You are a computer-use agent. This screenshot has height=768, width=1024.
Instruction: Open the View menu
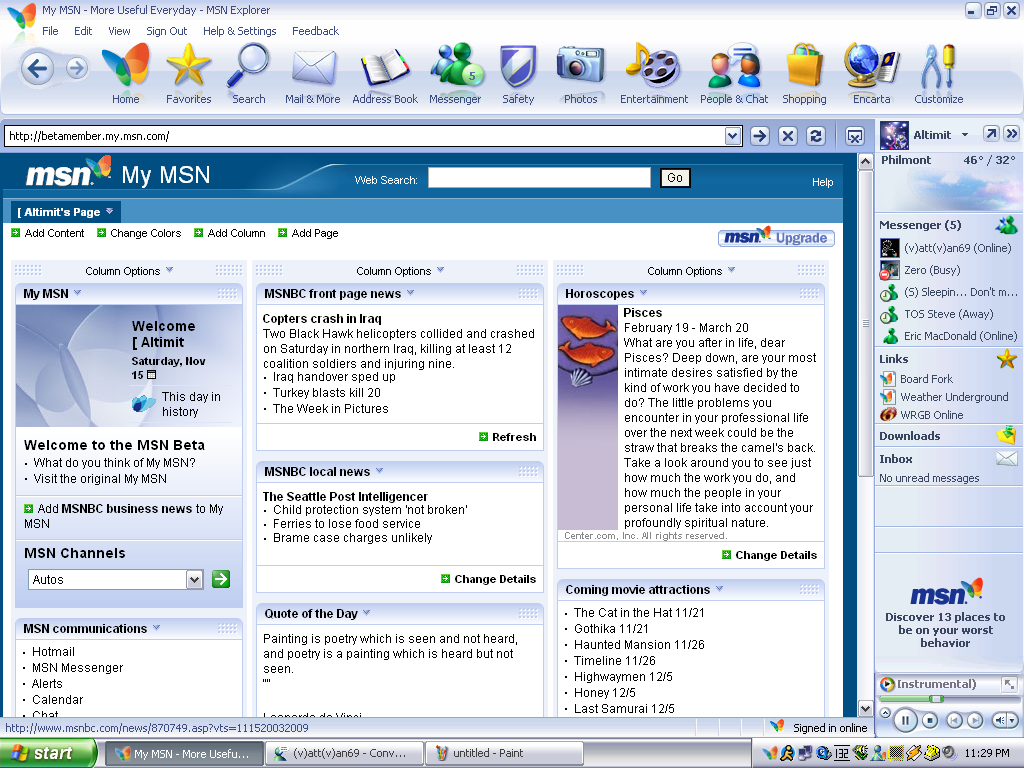[119, 31]
